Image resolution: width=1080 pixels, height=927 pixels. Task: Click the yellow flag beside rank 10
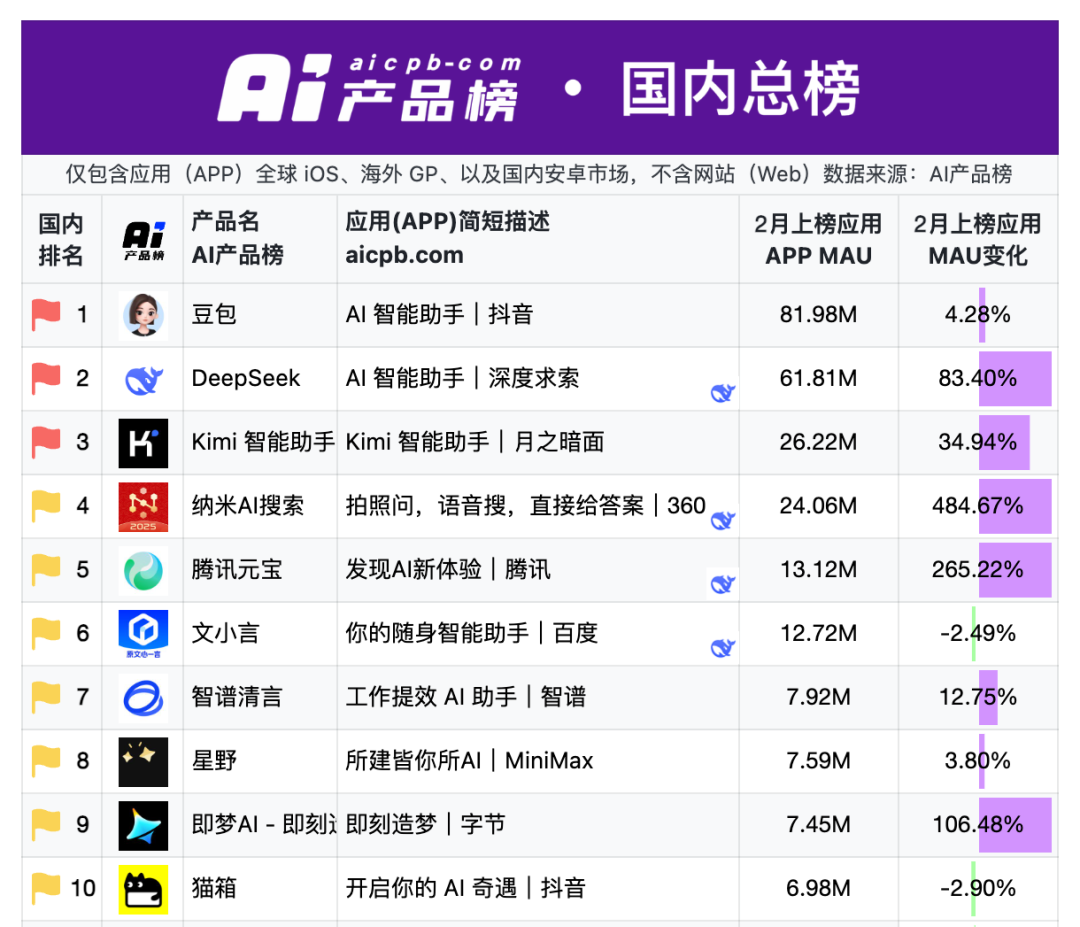pyautogui.click(x=46, y=888)
